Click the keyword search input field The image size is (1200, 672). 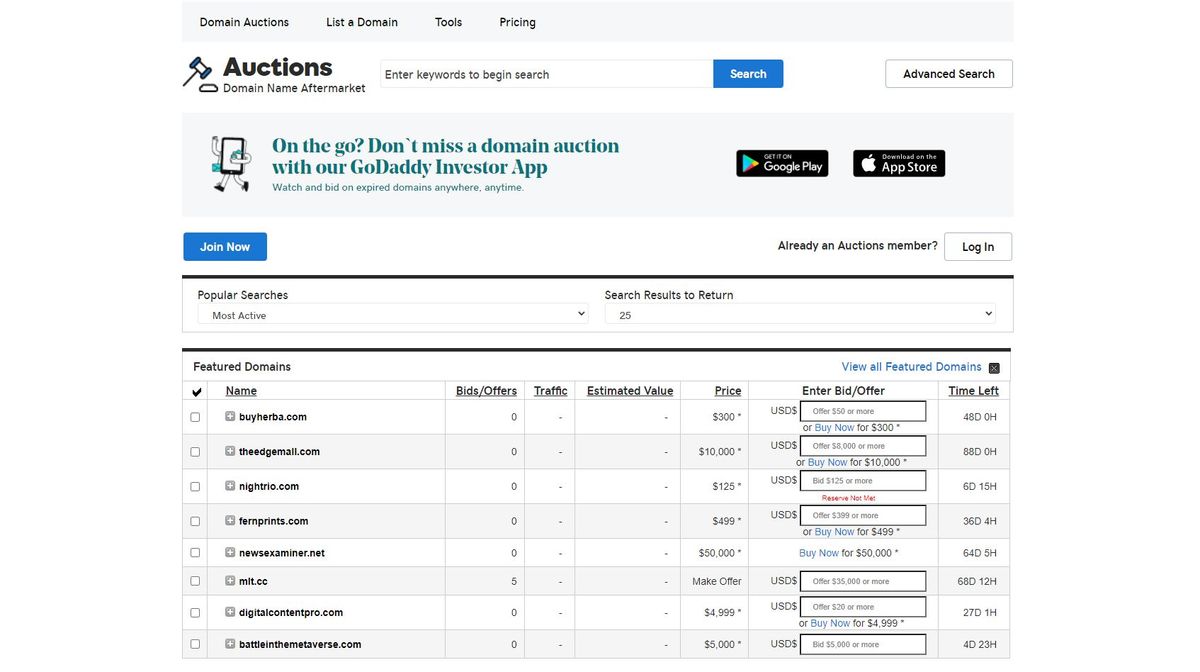546,74
